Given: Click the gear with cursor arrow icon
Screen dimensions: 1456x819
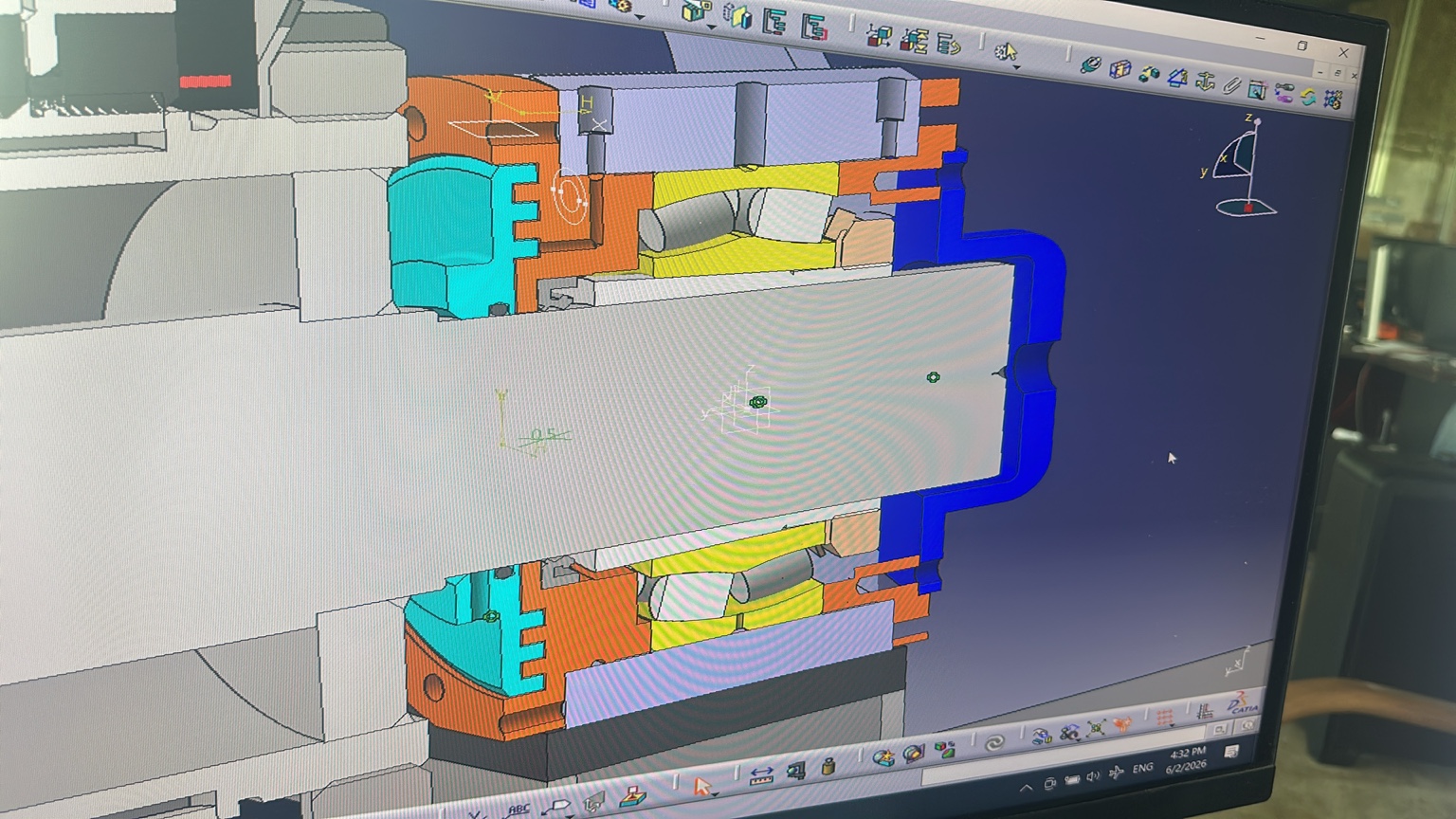Looking at the screenshot, I should [x=1006, y=50].
